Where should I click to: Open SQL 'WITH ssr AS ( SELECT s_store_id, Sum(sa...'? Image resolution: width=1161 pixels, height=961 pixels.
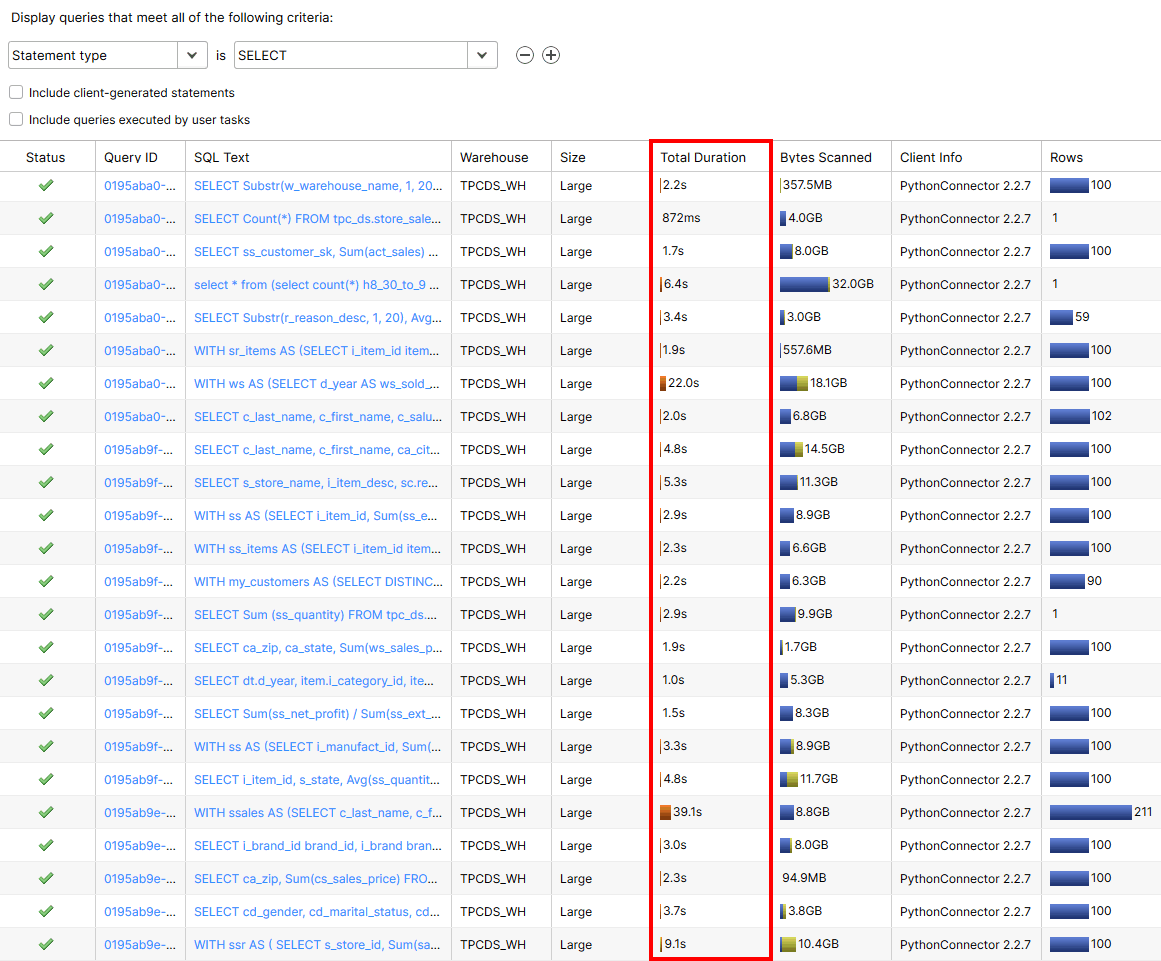coord(317,945)
